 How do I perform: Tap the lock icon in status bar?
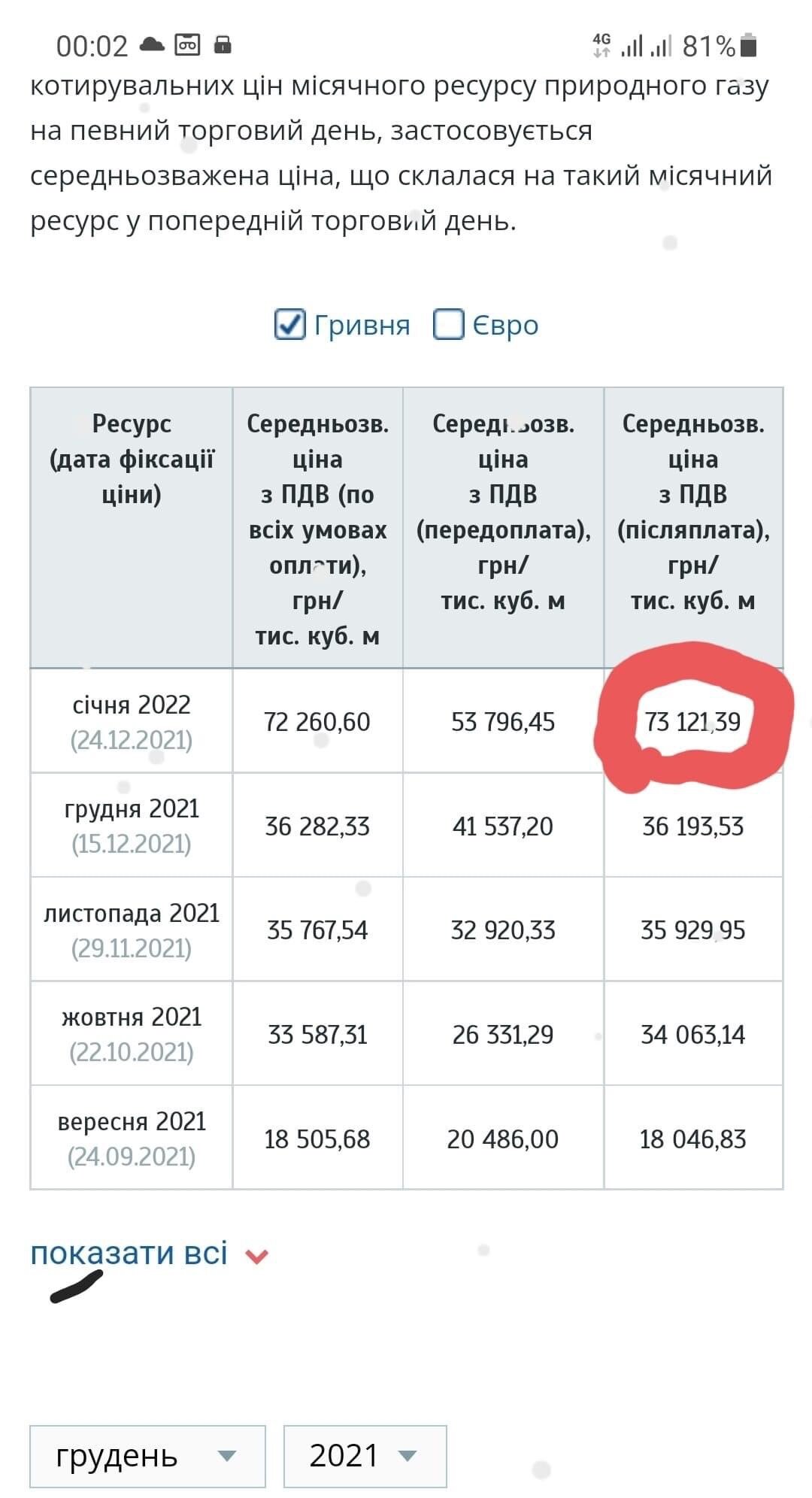[x=223, y=45]
